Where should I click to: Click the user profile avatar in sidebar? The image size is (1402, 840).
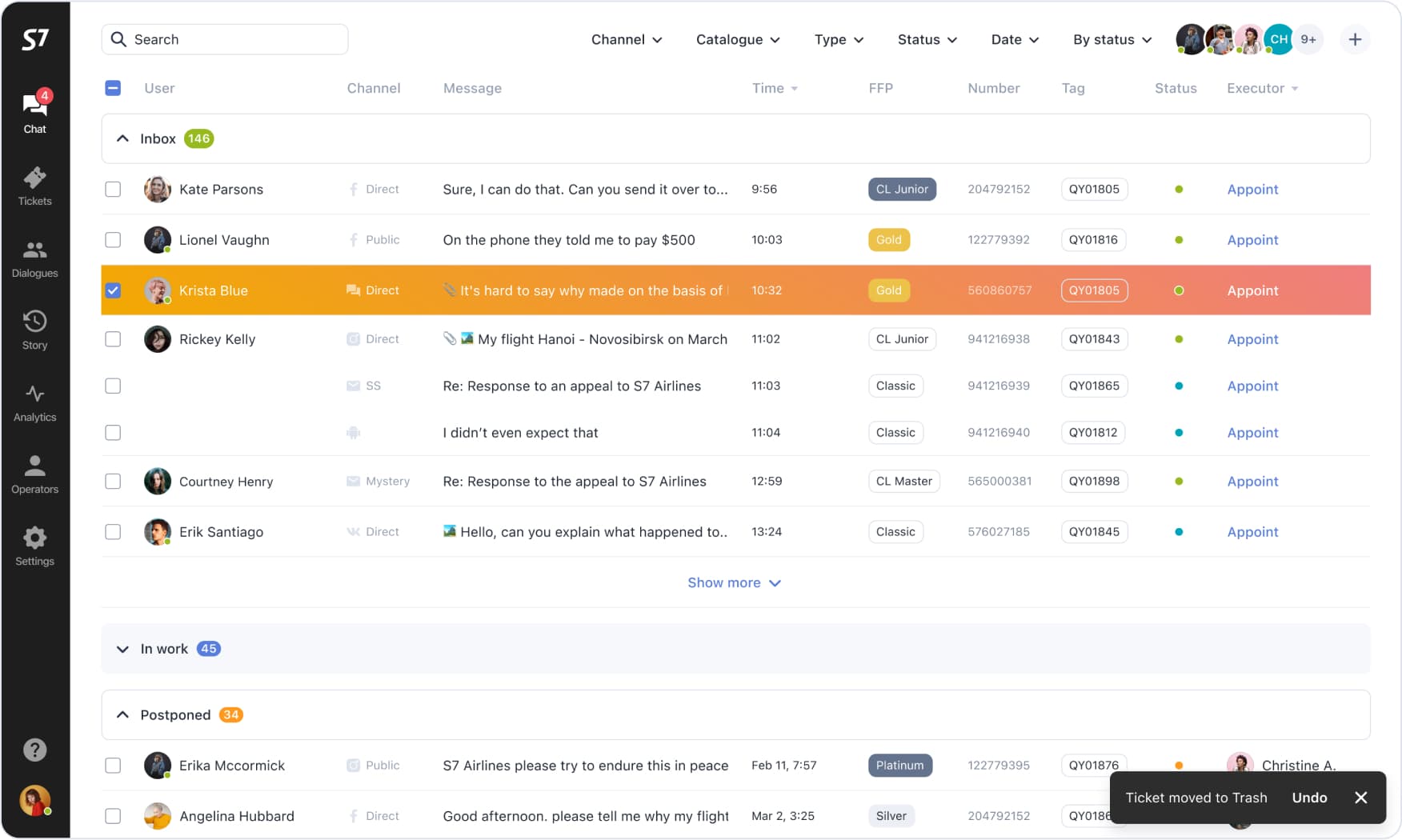point(35,800)
